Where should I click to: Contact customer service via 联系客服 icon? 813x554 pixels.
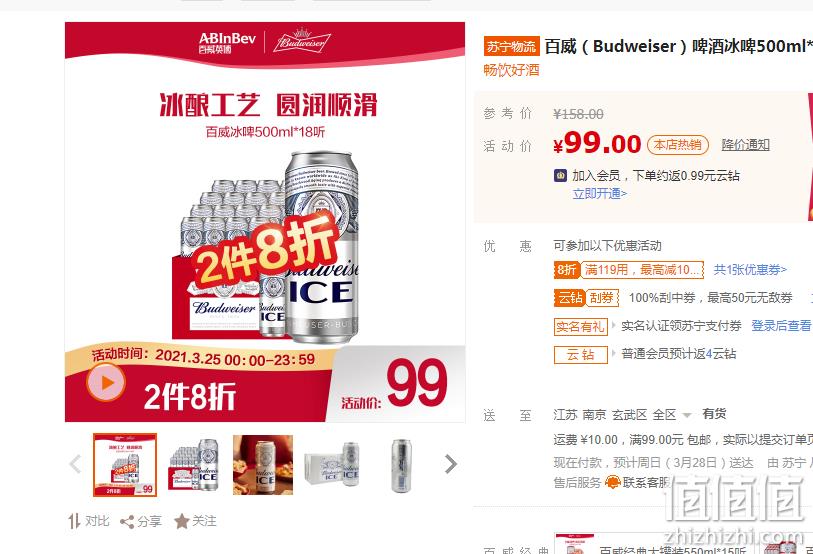pyautogui.click(x=613, y=482)
